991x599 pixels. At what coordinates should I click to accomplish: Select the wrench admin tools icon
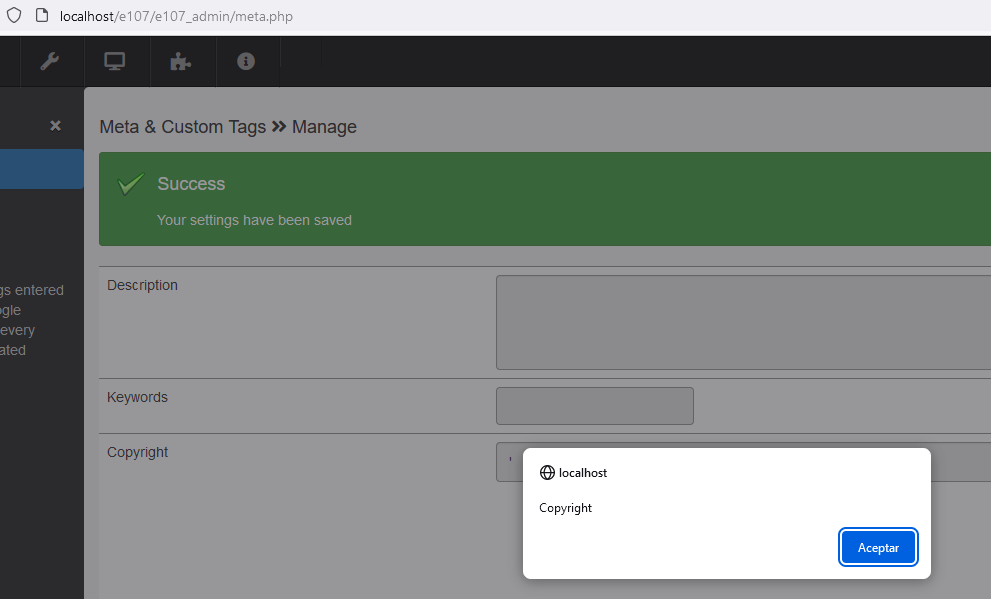(x=51, y=61)
